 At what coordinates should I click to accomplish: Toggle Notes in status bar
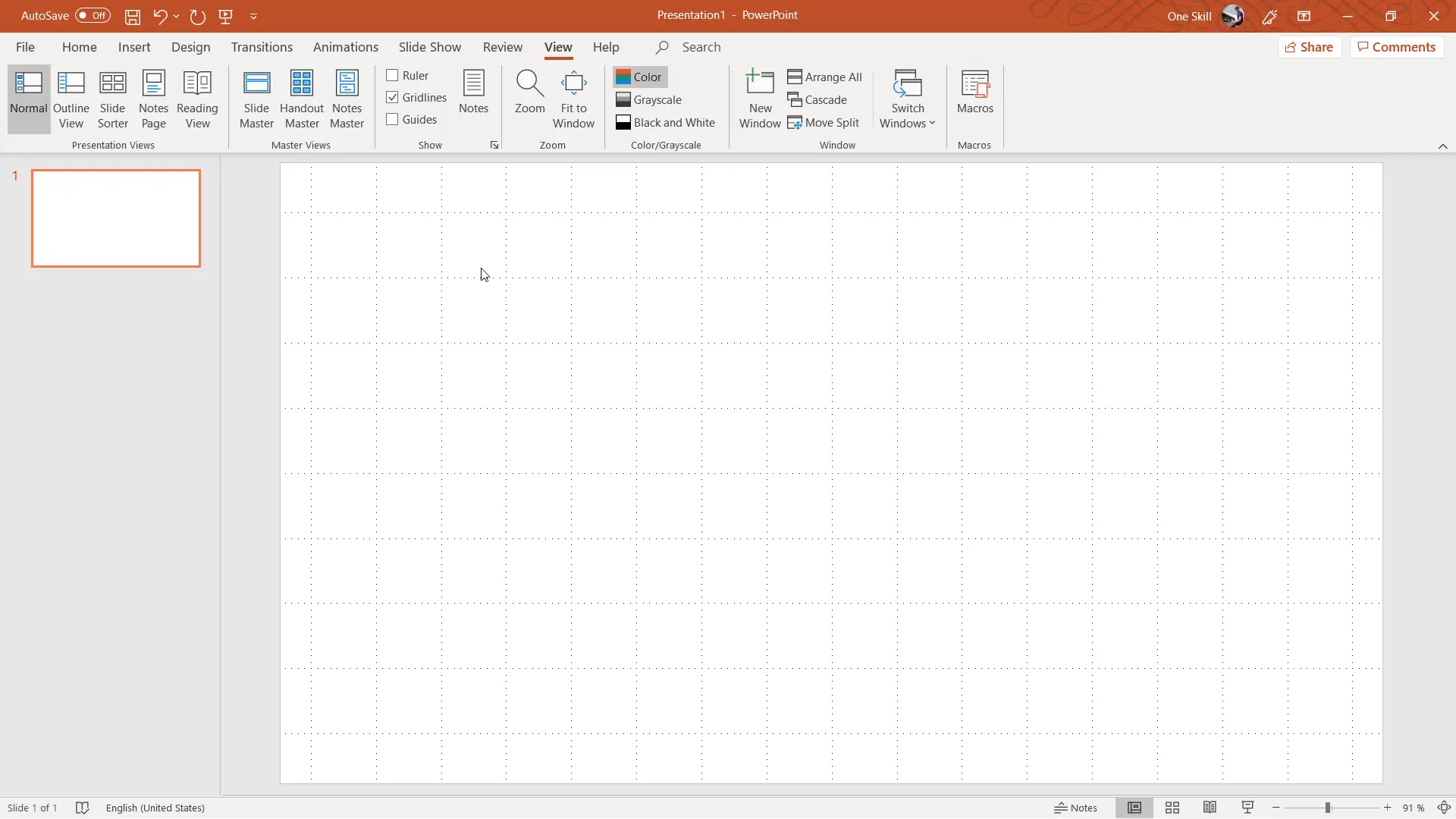click(x=1075, y=808)
